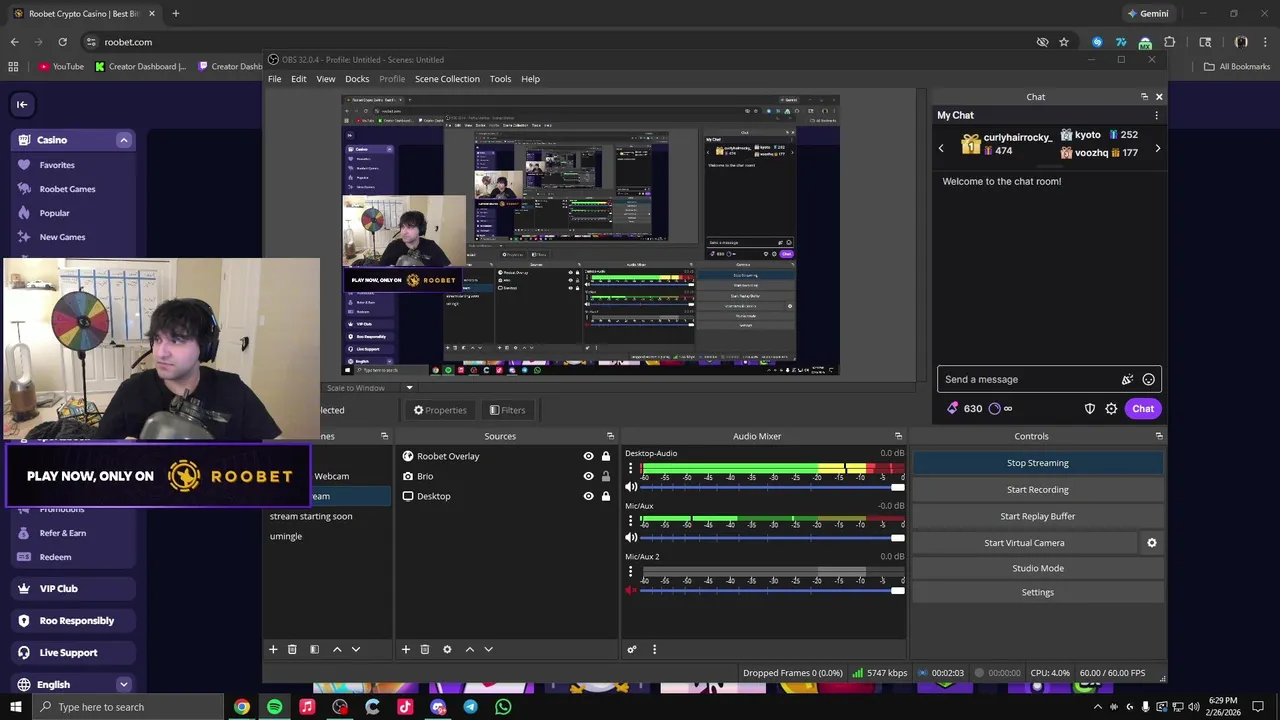Lock the Brio source
Screen dimensions: 1280x720
point(605,476)
